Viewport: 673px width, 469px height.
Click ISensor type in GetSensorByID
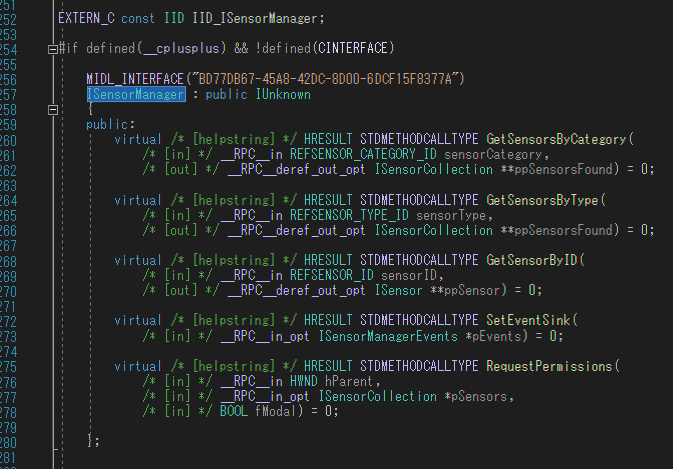pos(399,290)
